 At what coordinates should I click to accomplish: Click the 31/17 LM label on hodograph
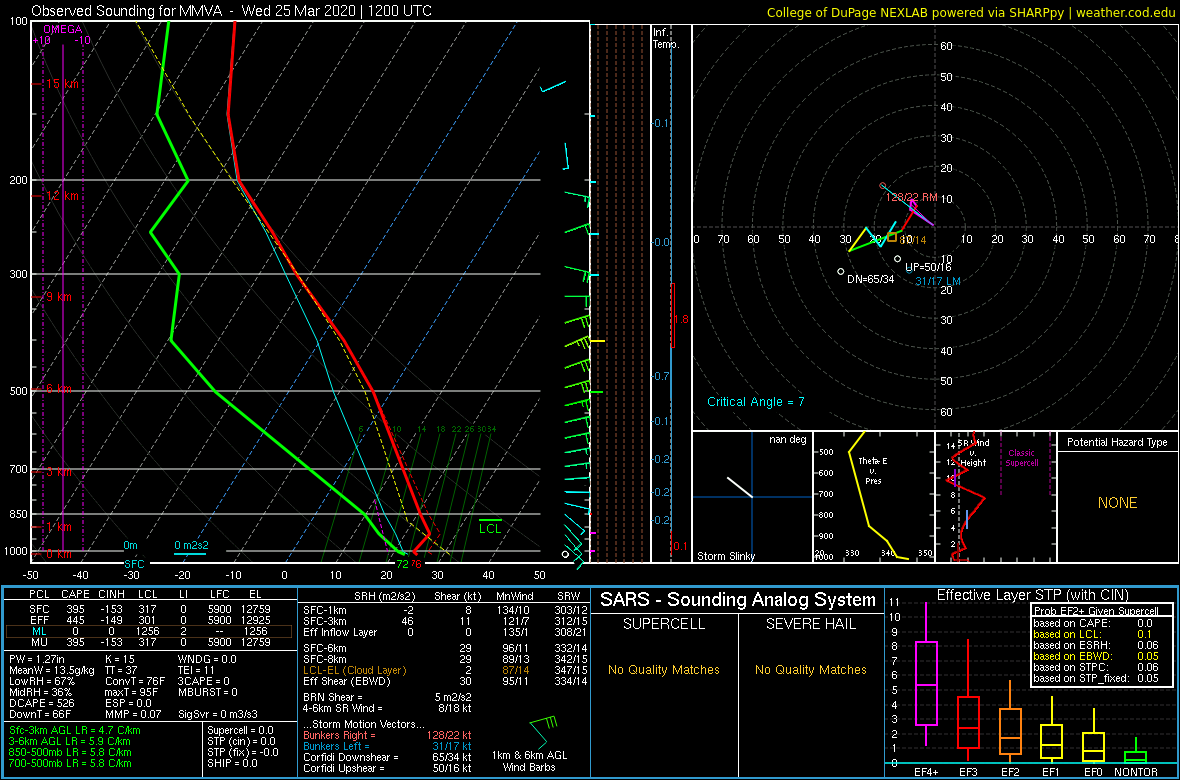(938, 281)
